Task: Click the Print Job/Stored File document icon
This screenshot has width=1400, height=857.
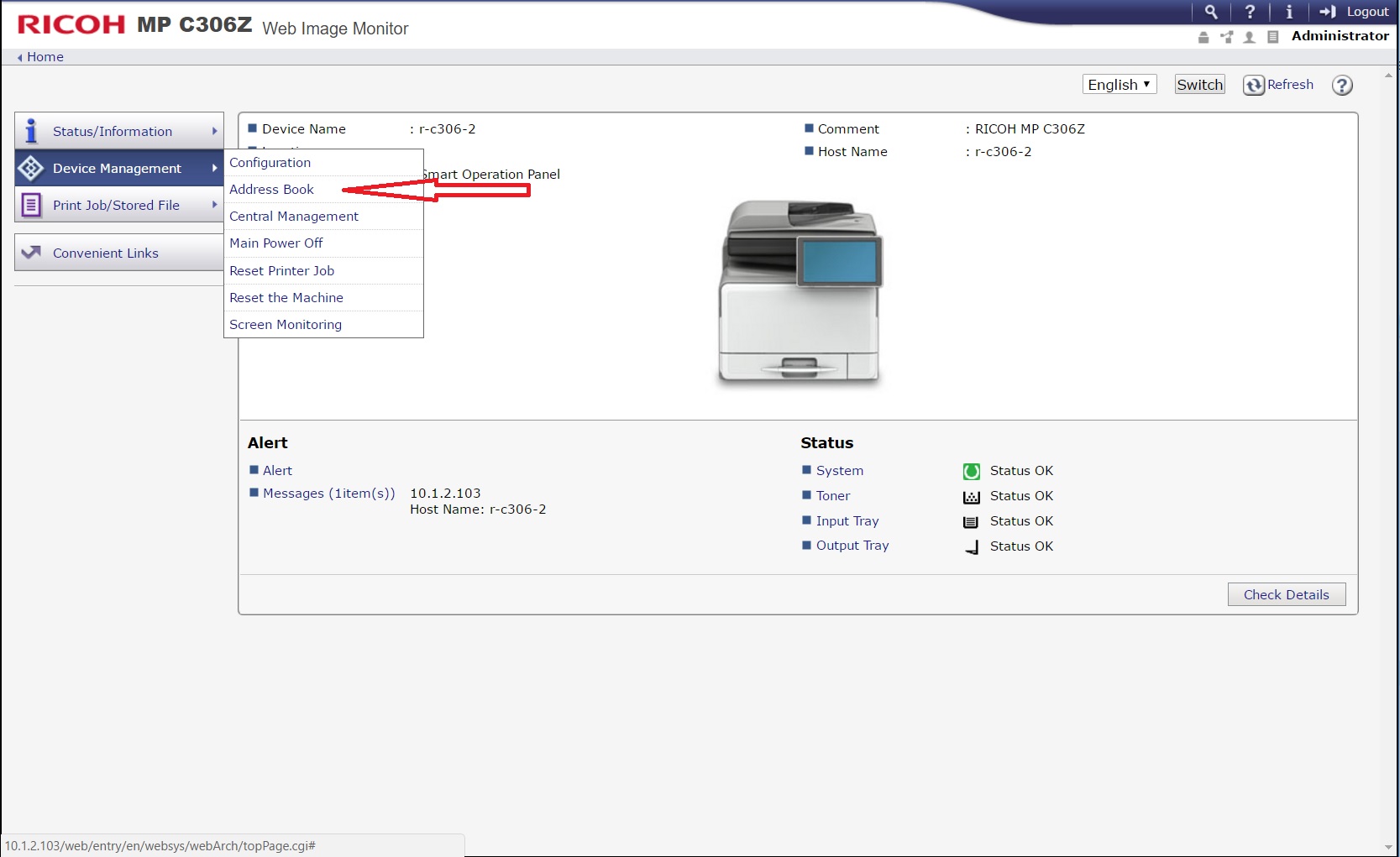Action: (x=31, y=205)
